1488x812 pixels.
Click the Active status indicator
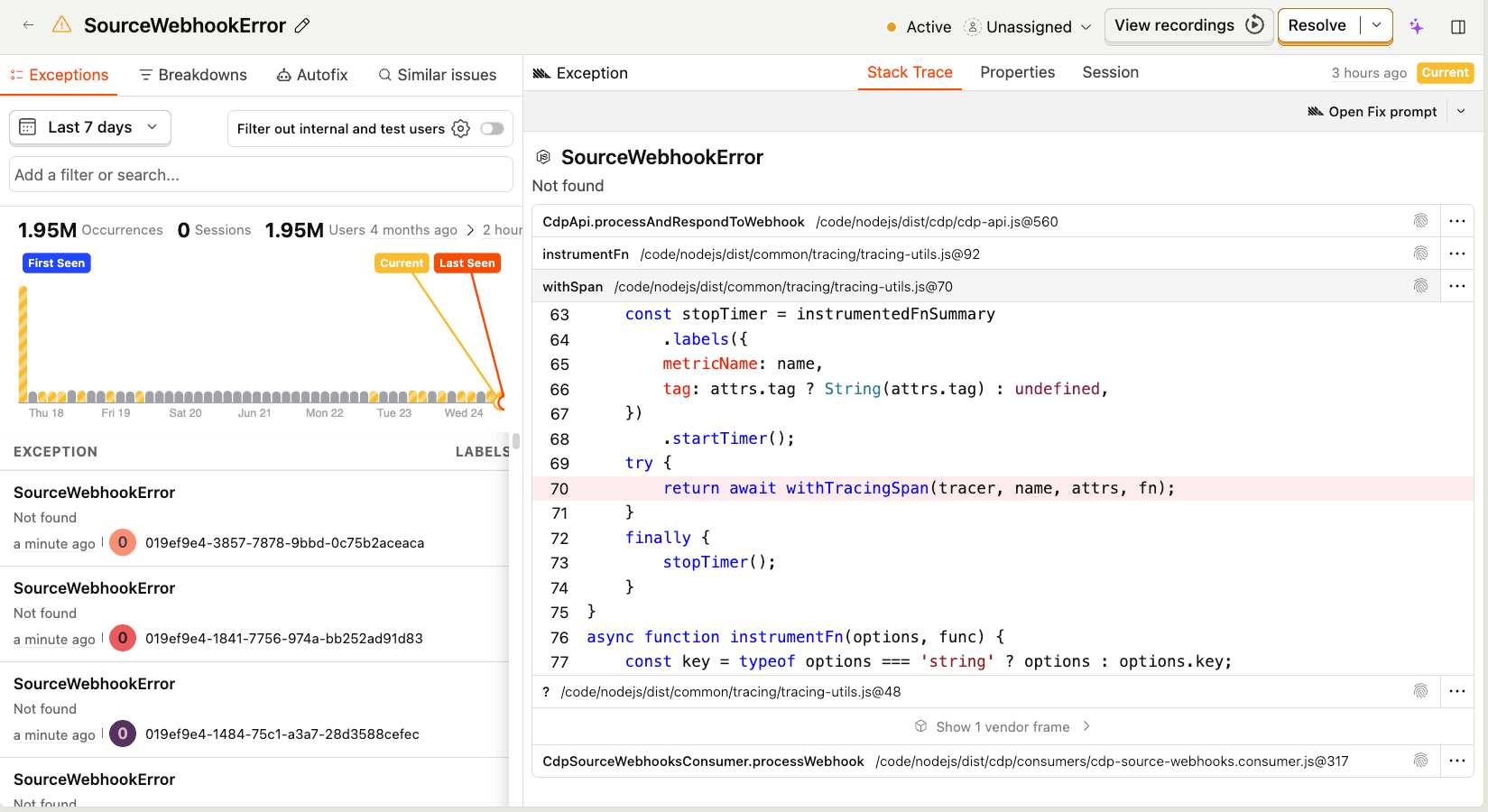(x=919, y=27)
